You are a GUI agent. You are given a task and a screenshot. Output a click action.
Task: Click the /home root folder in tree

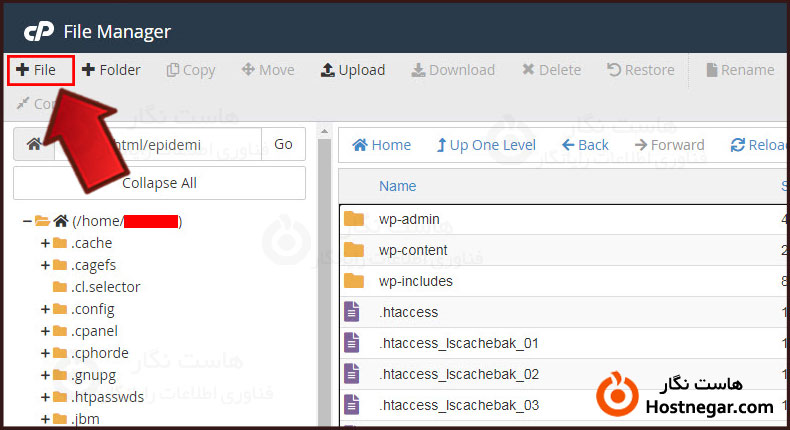[127, 221]
